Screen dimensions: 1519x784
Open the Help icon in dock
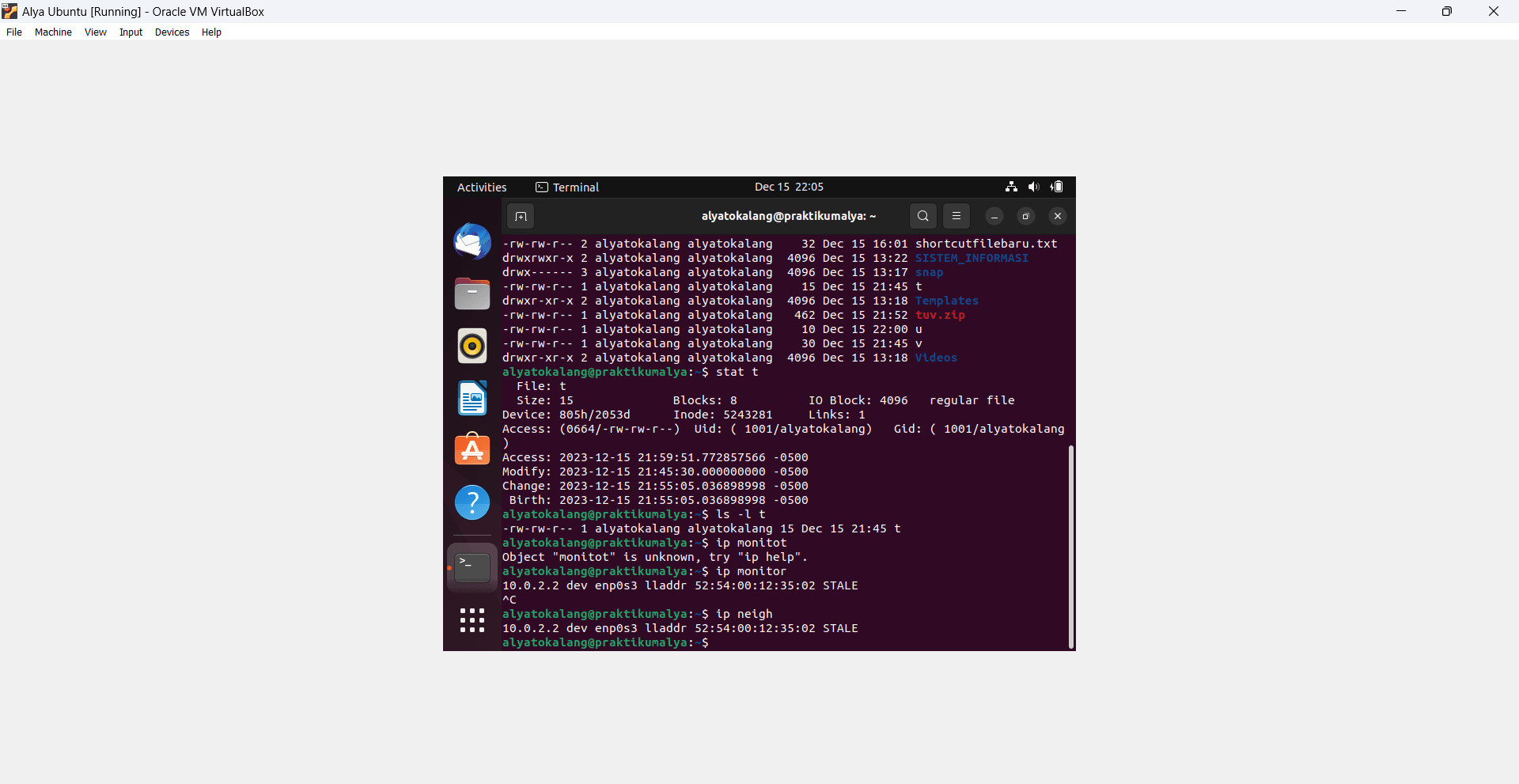pyautogui.click(x=472, y=502)
